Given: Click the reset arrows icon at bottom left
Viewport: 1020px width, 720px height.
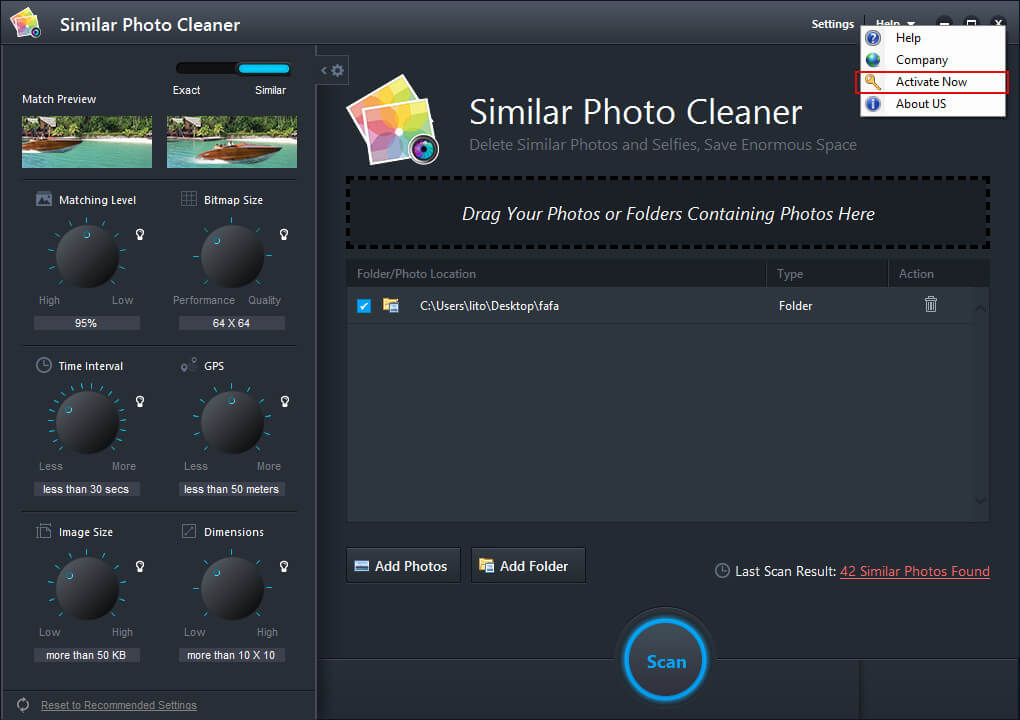Looking at the screenshot, I should click(23, 704).
